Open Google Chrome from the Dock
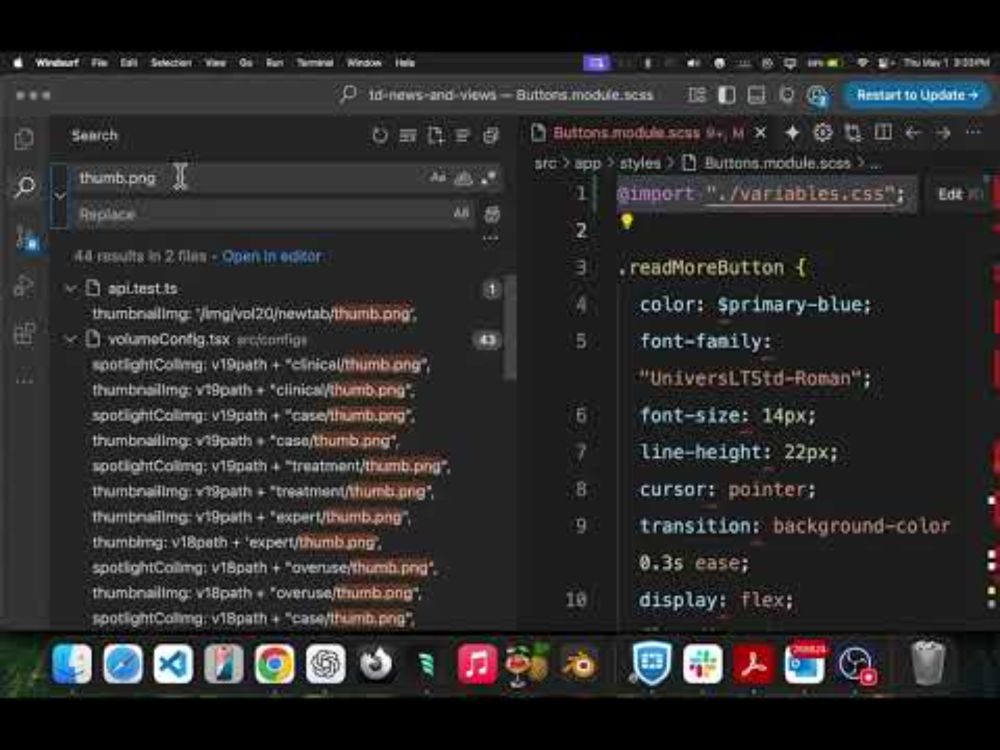This screenshot has width=1000, height=750. (274, 664)
